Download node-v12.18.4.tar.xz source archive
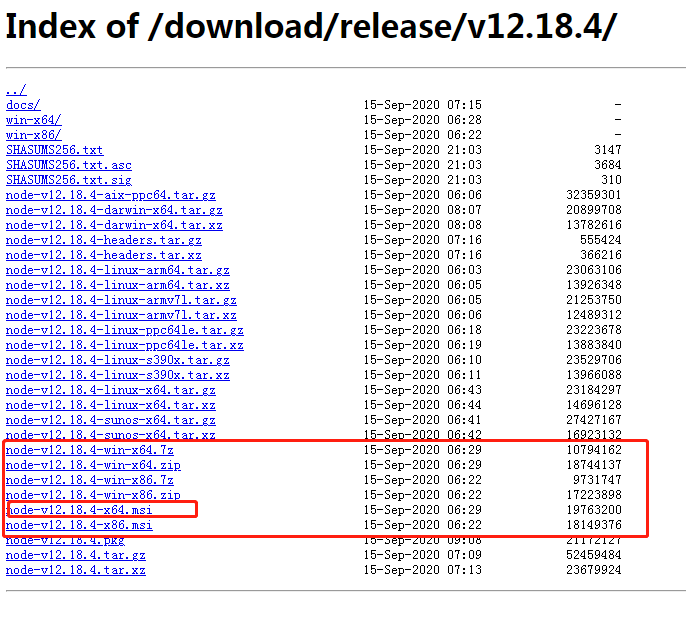The image size is (686, 626). click(75, 570)
